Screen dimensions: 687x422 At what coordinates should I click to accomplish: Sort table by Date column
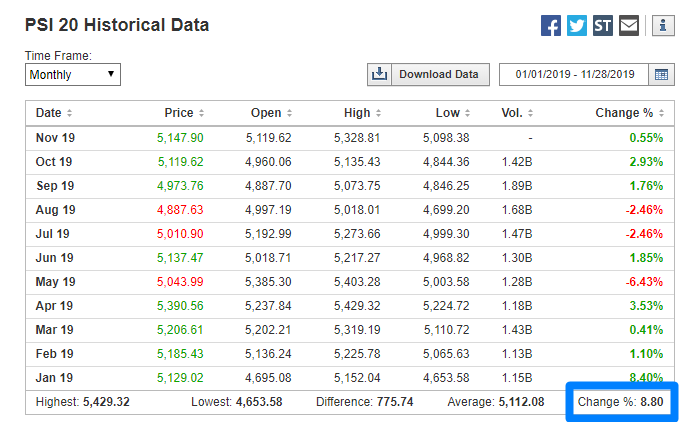tap(53, 113)
